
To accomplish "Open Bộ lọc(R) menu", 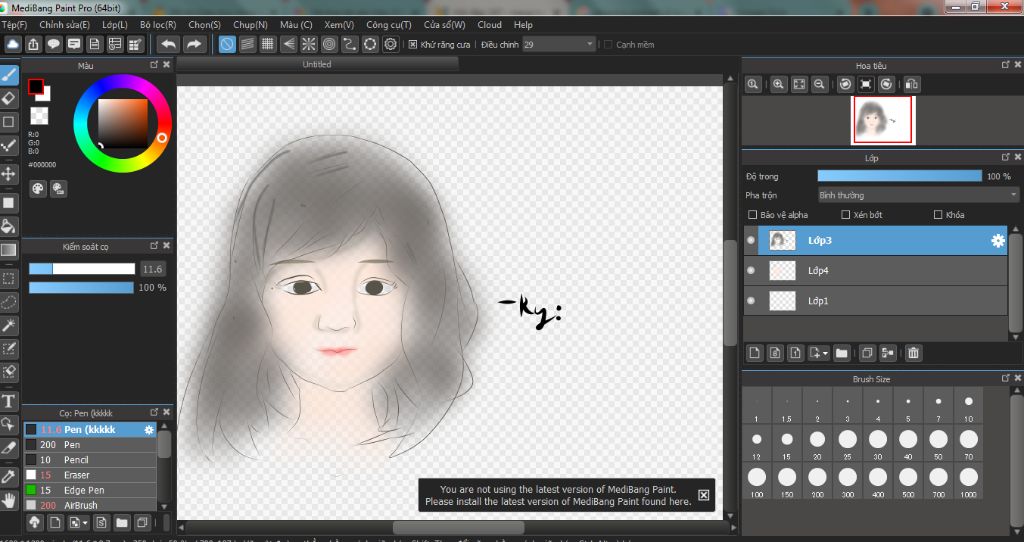I will (x=158, y=25).
